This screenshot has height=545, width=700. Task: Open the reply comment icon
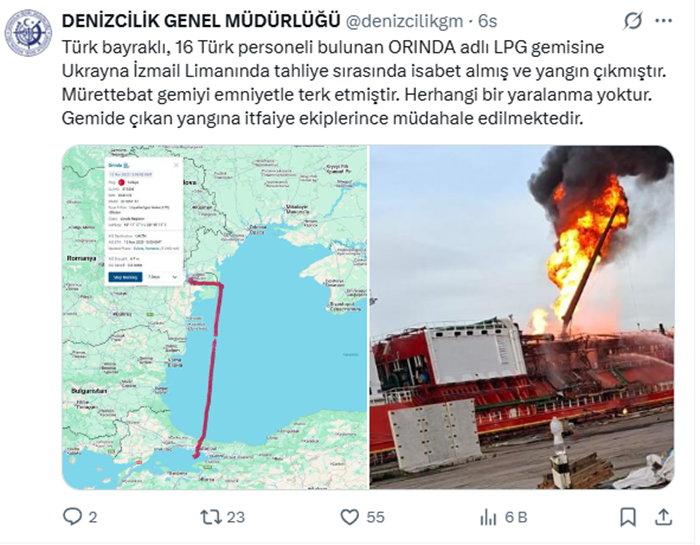pyautogui.click(x=73, y=517)
